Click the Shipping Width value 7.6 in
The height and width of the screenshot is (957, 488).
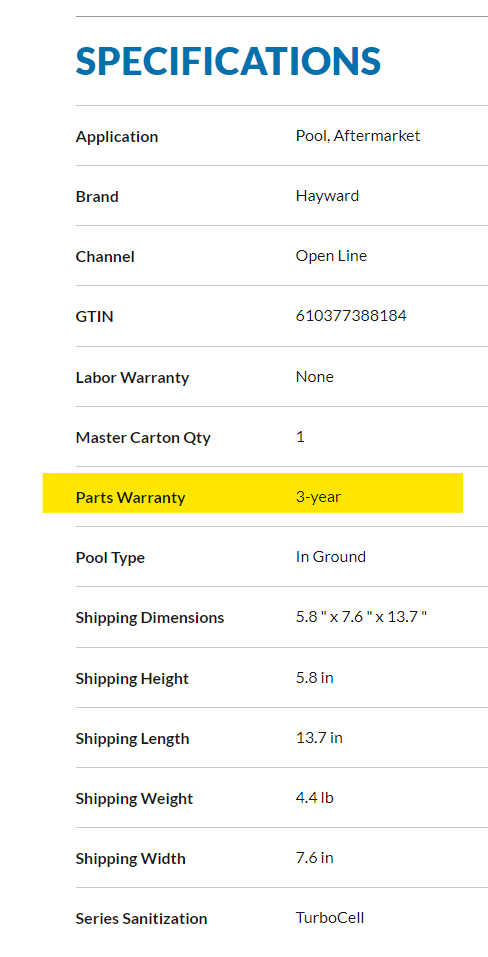(x=315, y=858)
